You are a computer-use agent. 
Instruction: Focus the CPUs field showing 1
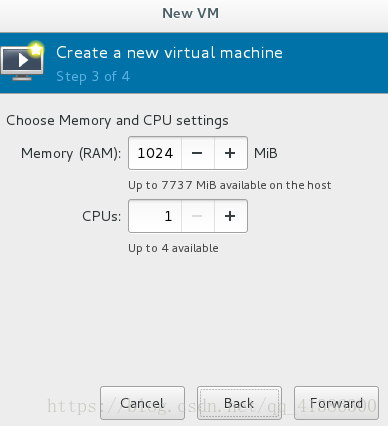(155, 216)
